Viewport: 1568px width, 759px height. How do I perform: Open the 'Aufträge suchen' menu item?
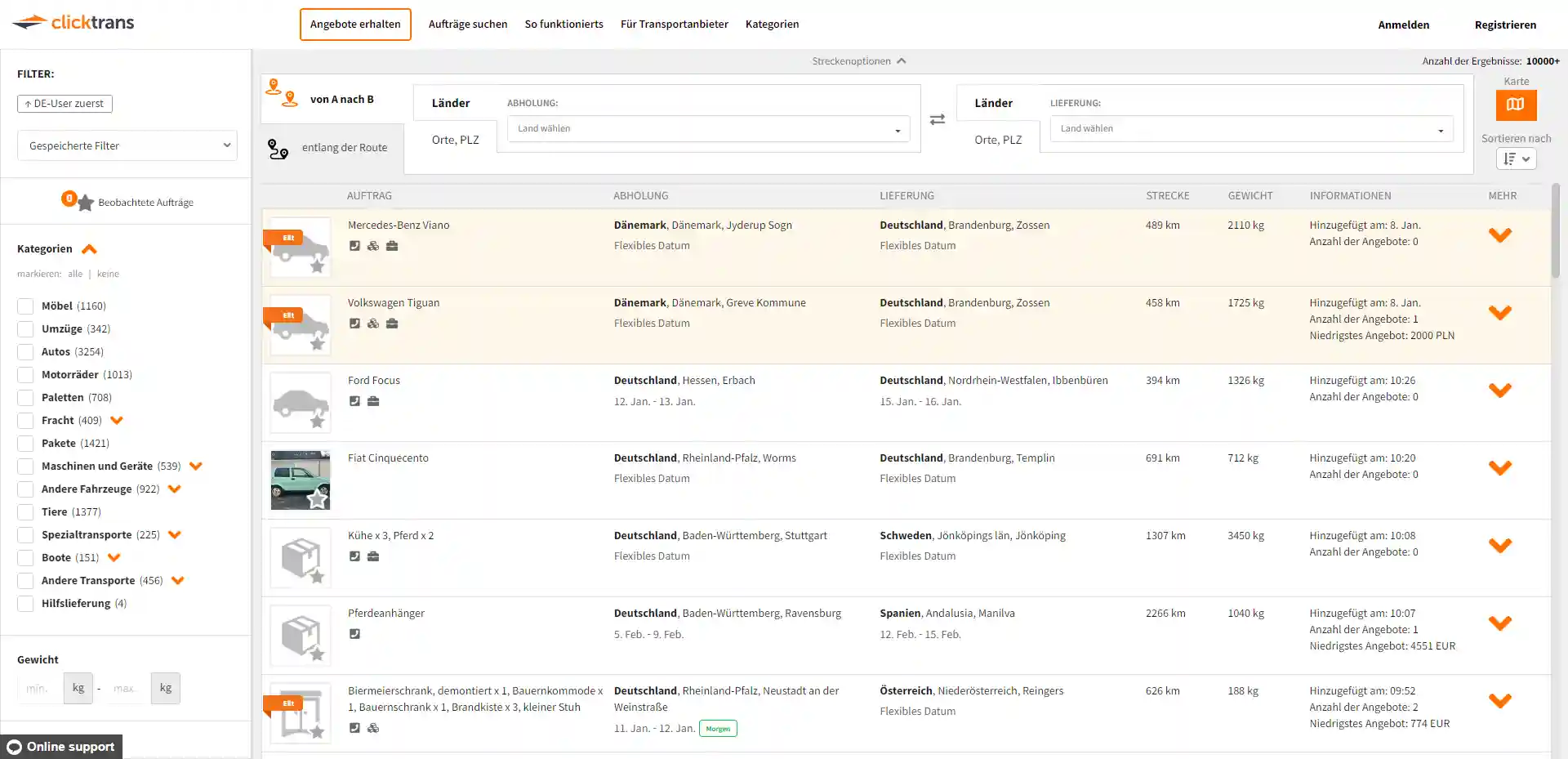[x=468, y=25]
